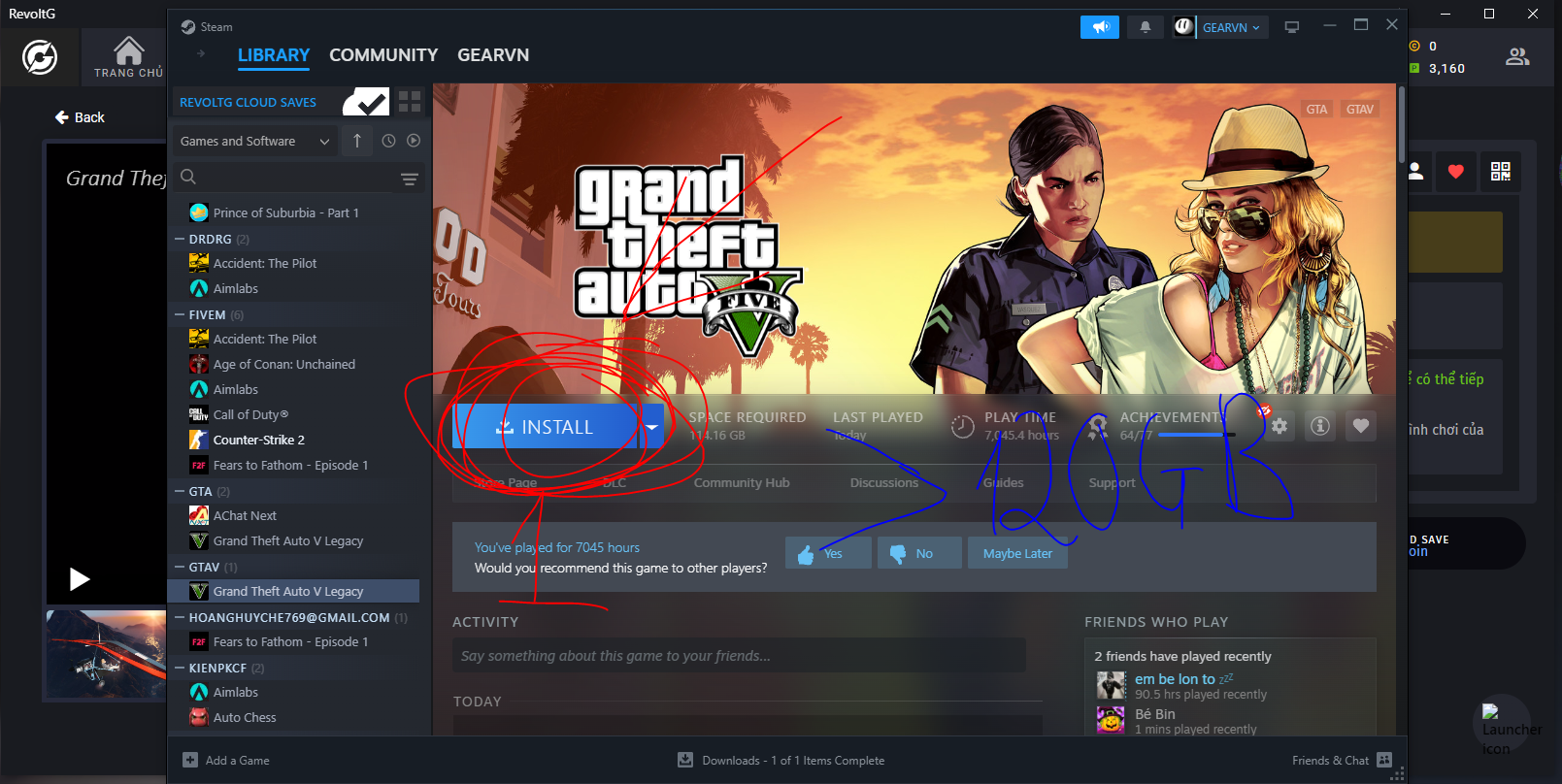The image size is (1562, 784).
Task: Toggle the library collections grid view icon
Action: [410, 102]
